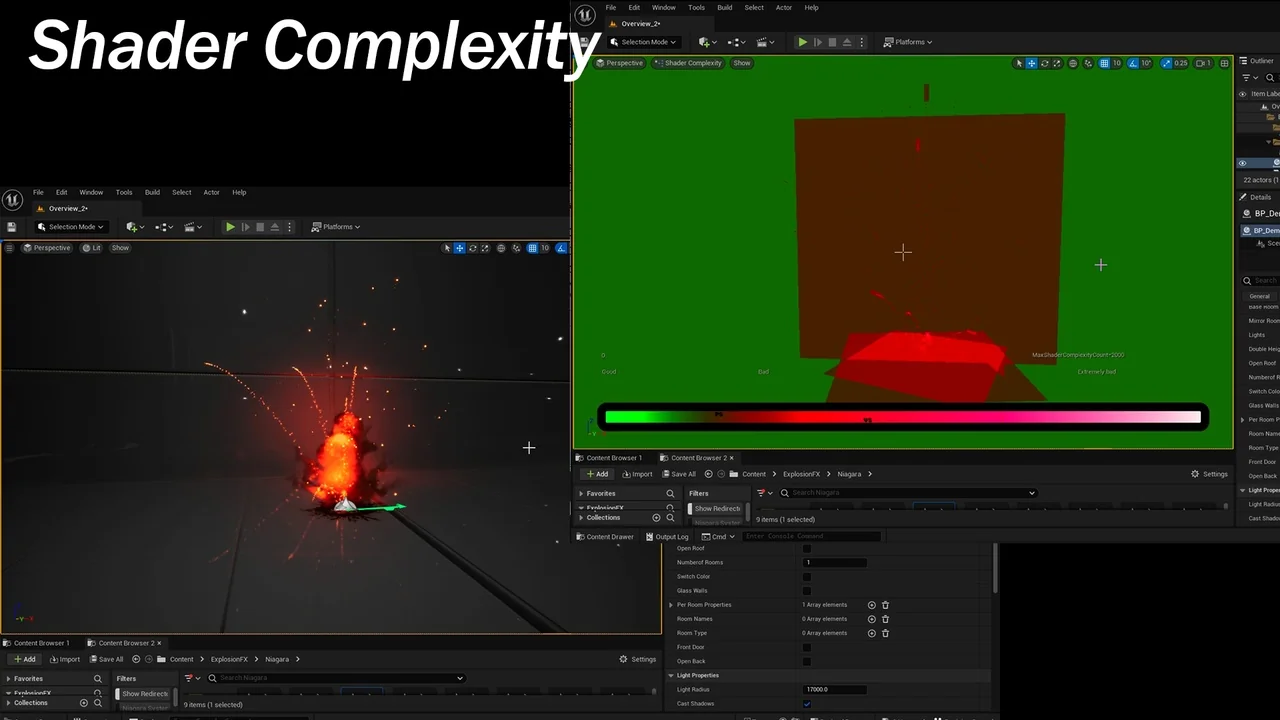Open the Selection Mode dropdown in the left editor
This screenshot has width=1280, height=720.
(71, 227)
